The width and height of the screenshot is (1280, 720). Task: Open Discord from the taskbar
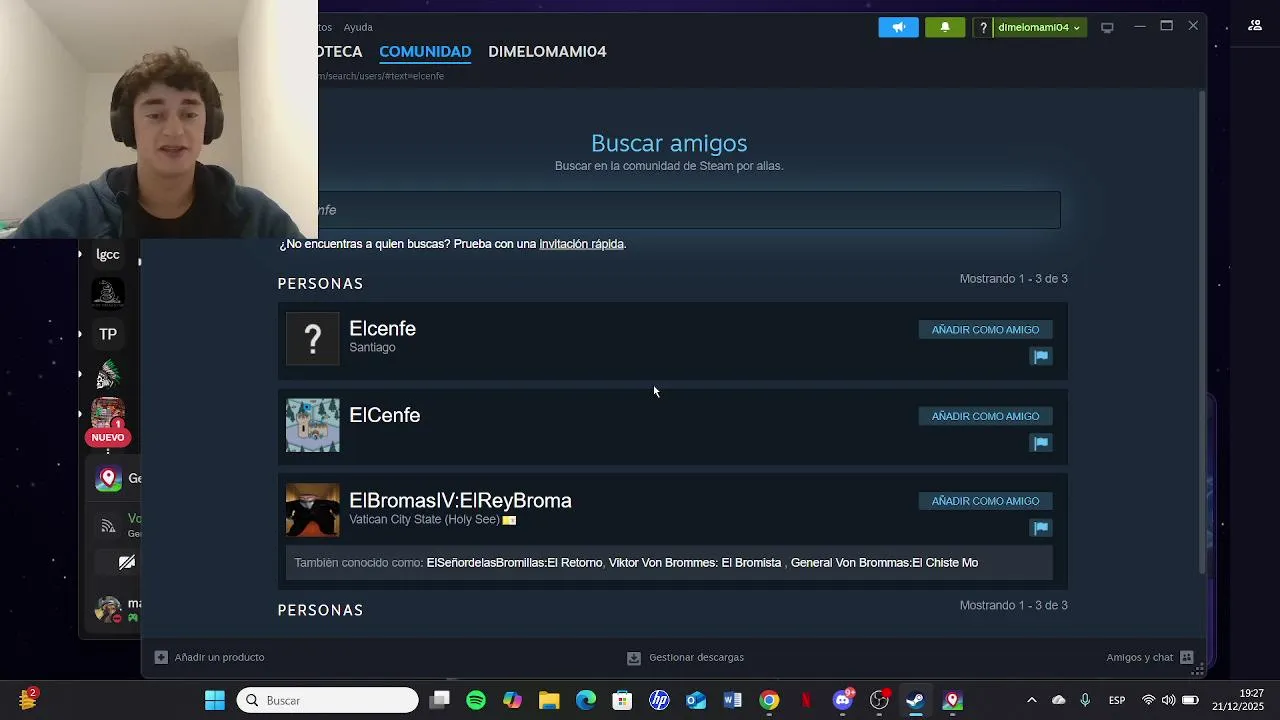(843, 700)
